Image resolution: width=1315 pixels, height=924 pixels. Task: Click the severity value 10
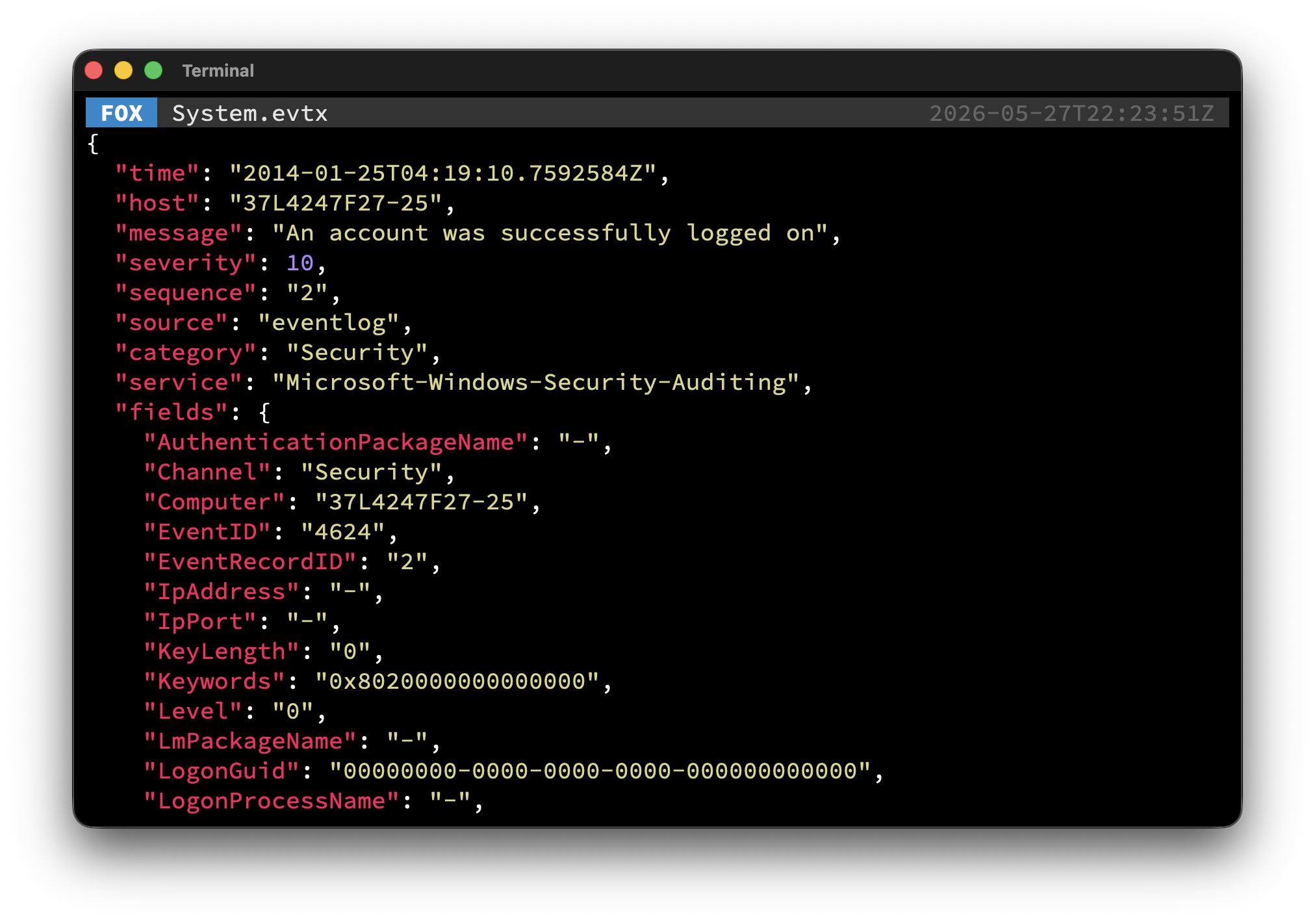tap(300, 263)
